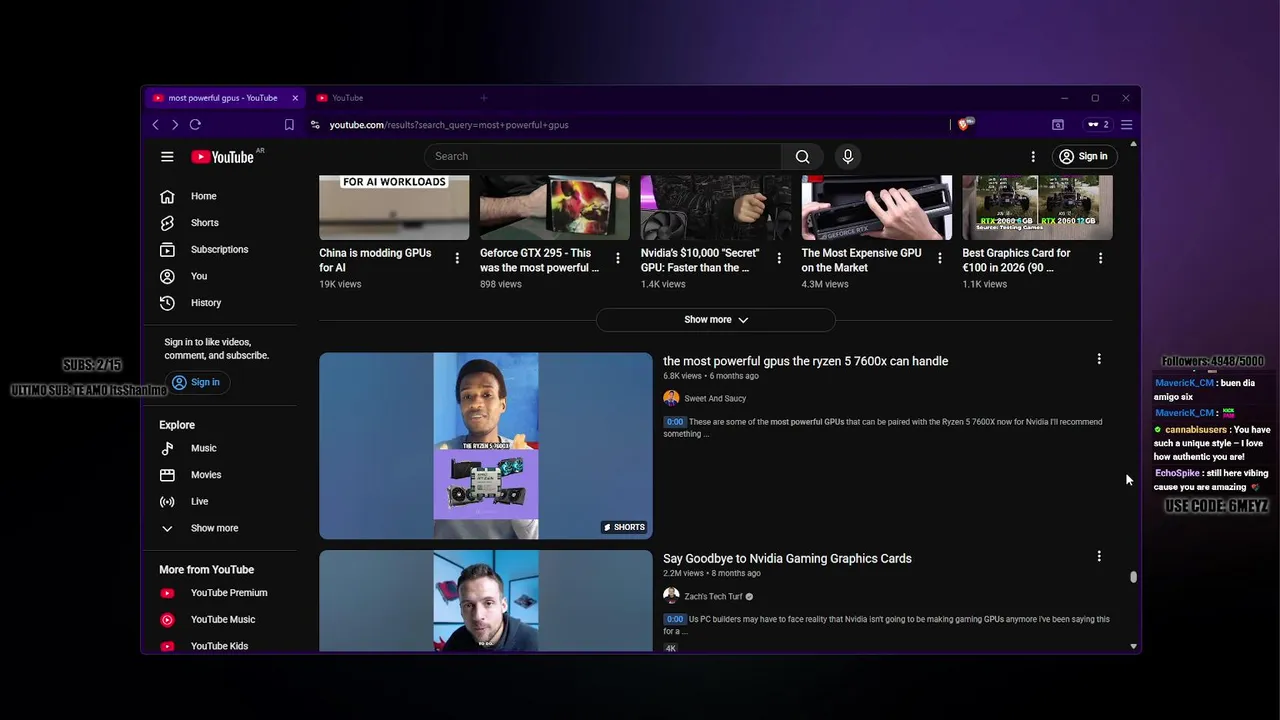This screenshot has width=1280, height=720.
Task: Click the YouTube logo
Action: (223, 156)
